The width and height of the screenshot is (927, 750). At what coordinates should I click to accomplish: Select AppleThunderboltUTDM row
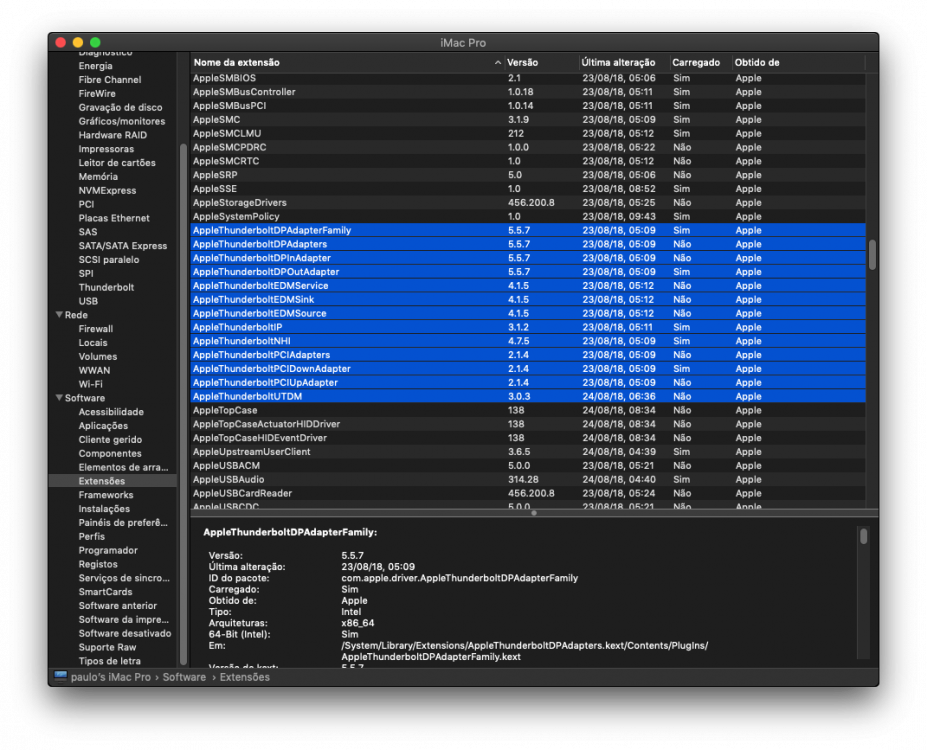point(528,396)
